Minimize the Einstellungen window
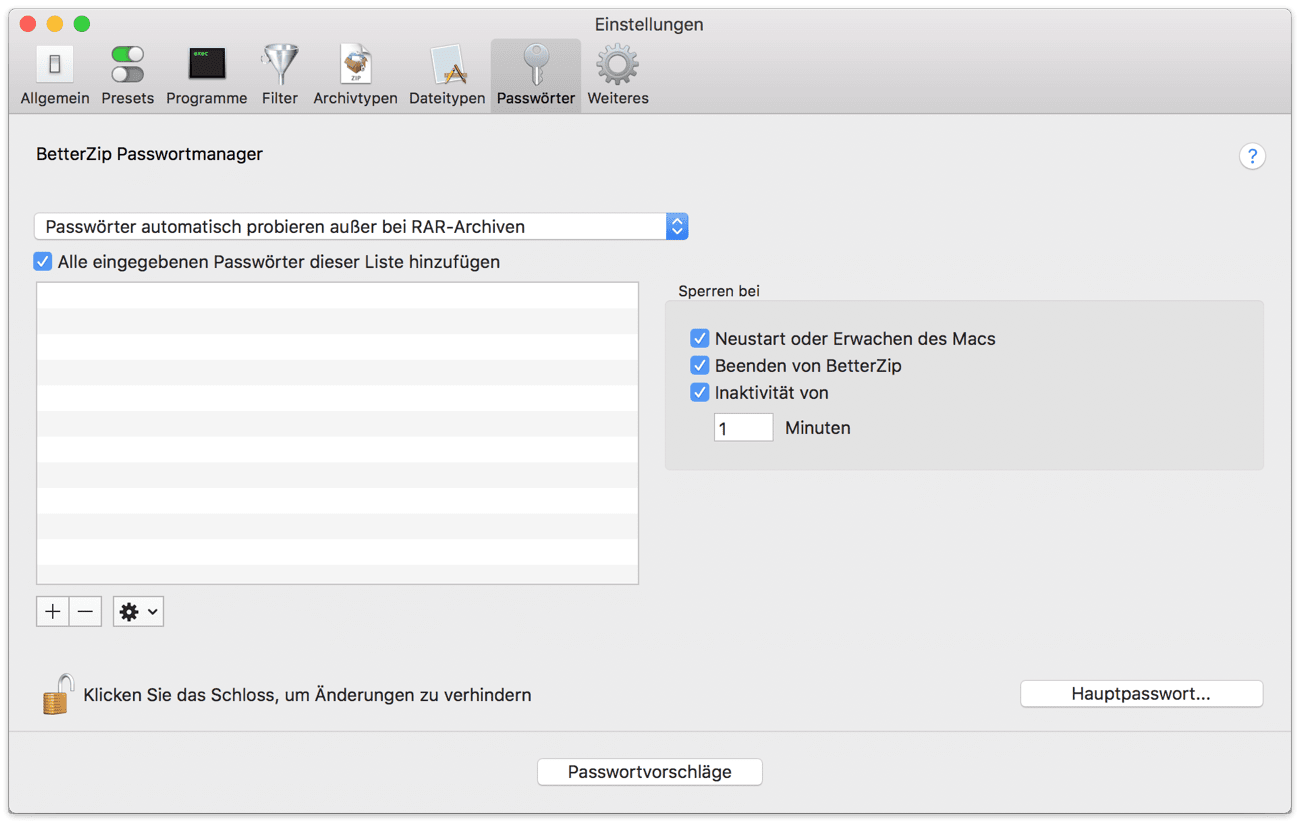Image resolution: width=1300 pixels, height=822 pixels. point(55,24)
